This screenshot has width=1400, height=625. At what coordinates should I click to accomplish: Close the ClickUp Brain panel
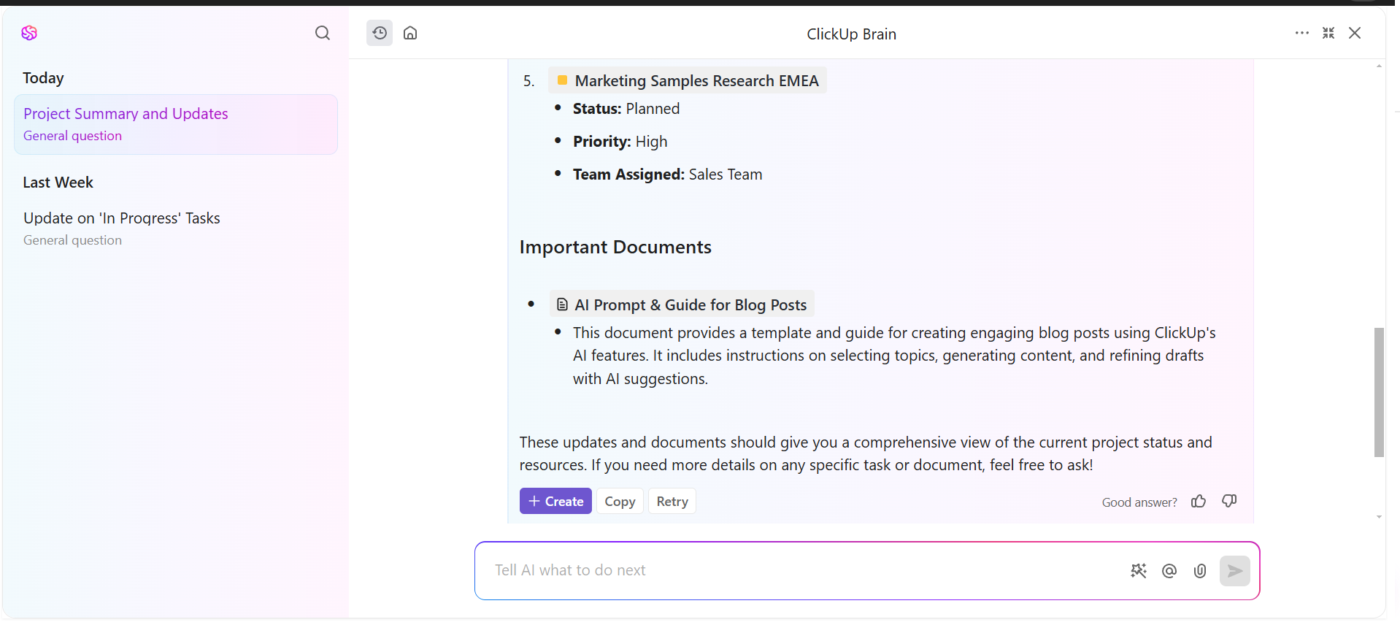coord(1355,33)
